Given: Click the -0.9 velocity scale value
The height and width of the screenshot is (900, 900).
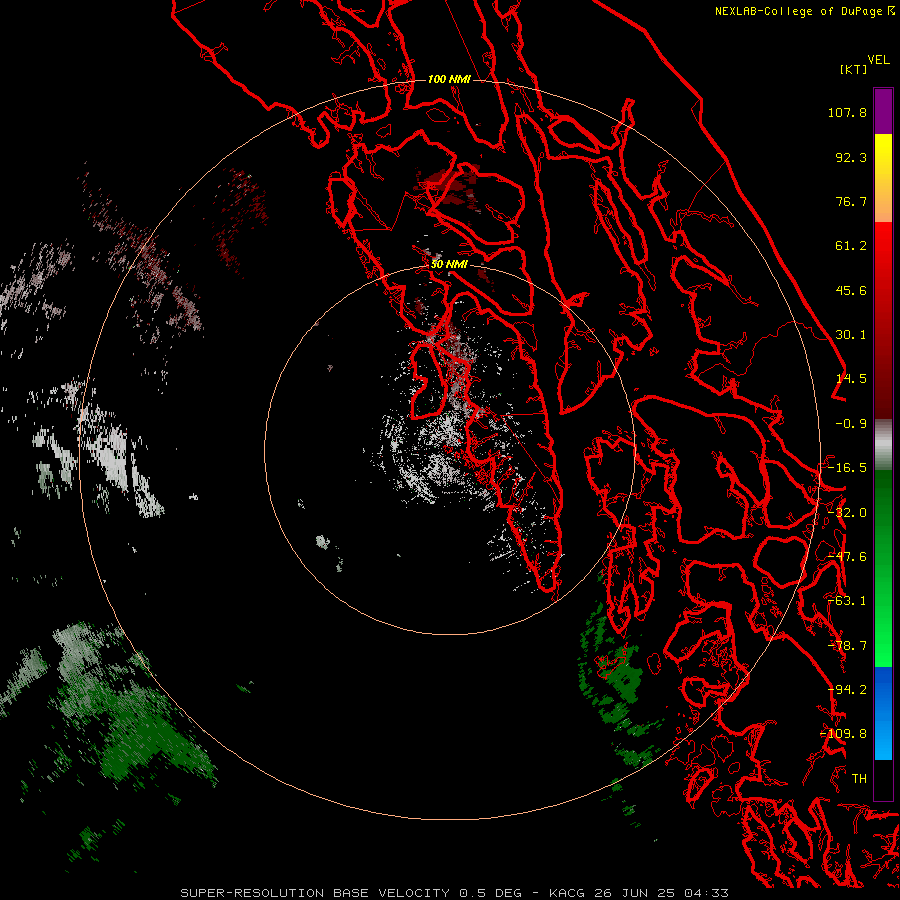Looking at the screenshot, I should 851,424.
